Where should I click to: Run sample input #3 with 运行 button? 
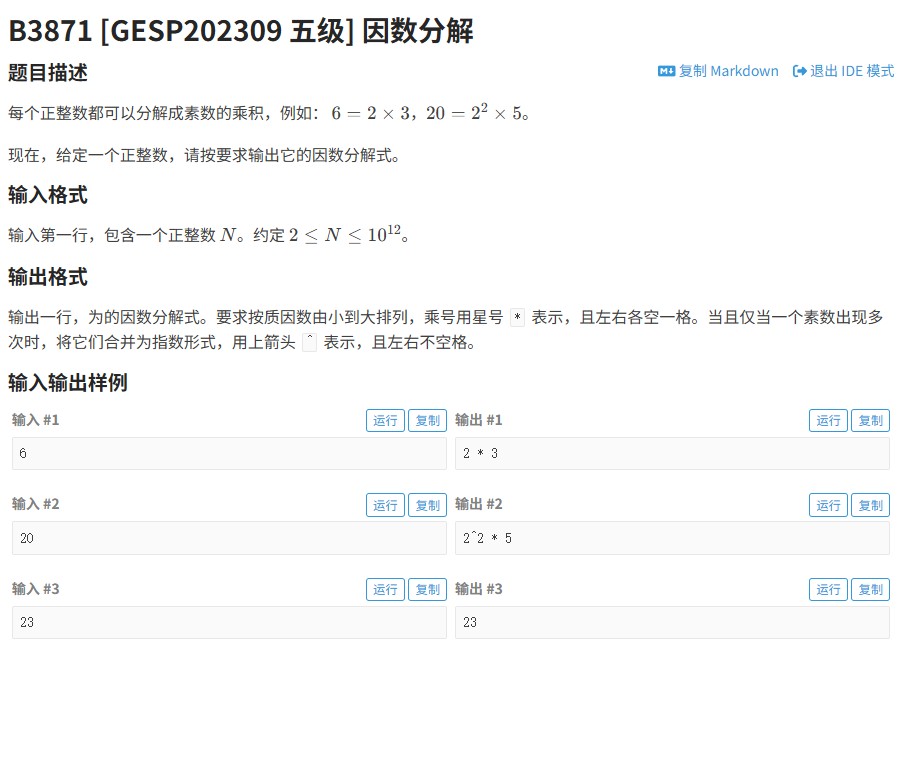385,590
